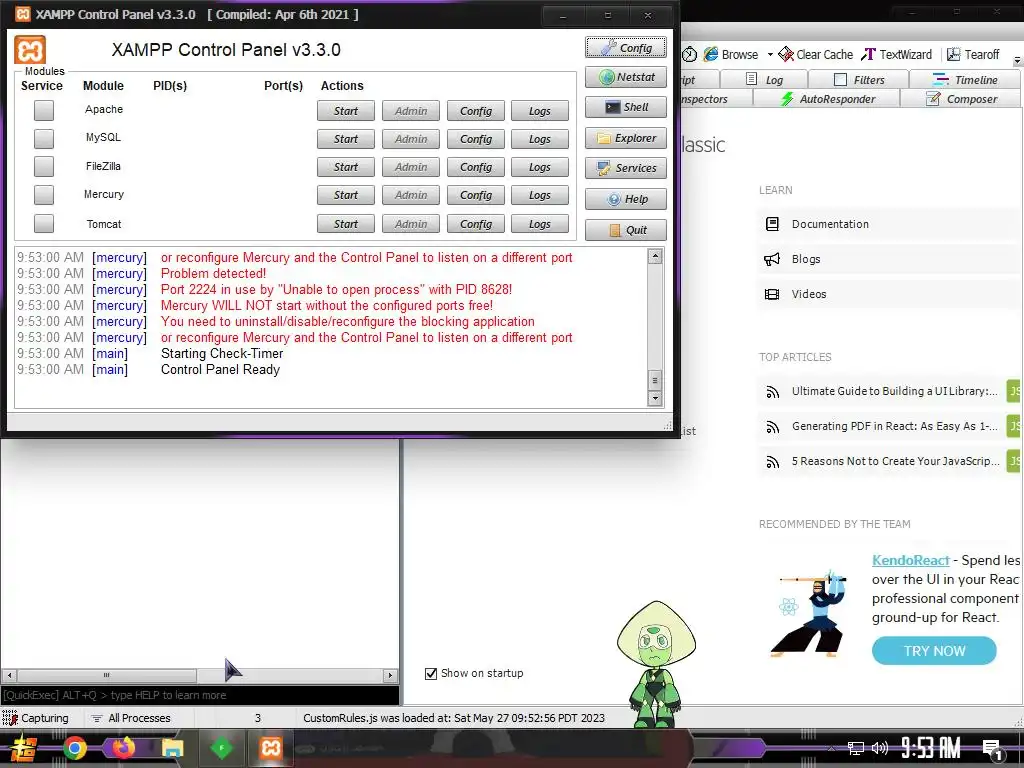This screenshot has height=768, width=1024.
Task: Click Clear Cache in Fiddler toolbar
Action: coord(816,55)
